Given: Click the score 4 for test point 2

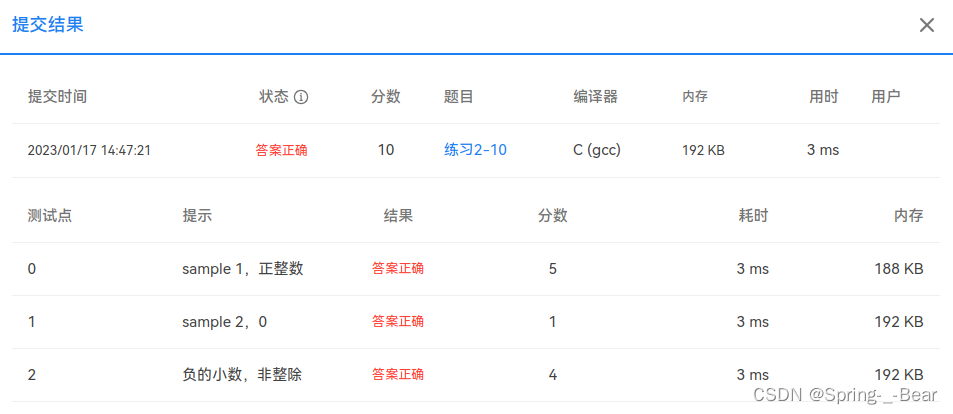Looking at the screenshot, I should [552, 374].
